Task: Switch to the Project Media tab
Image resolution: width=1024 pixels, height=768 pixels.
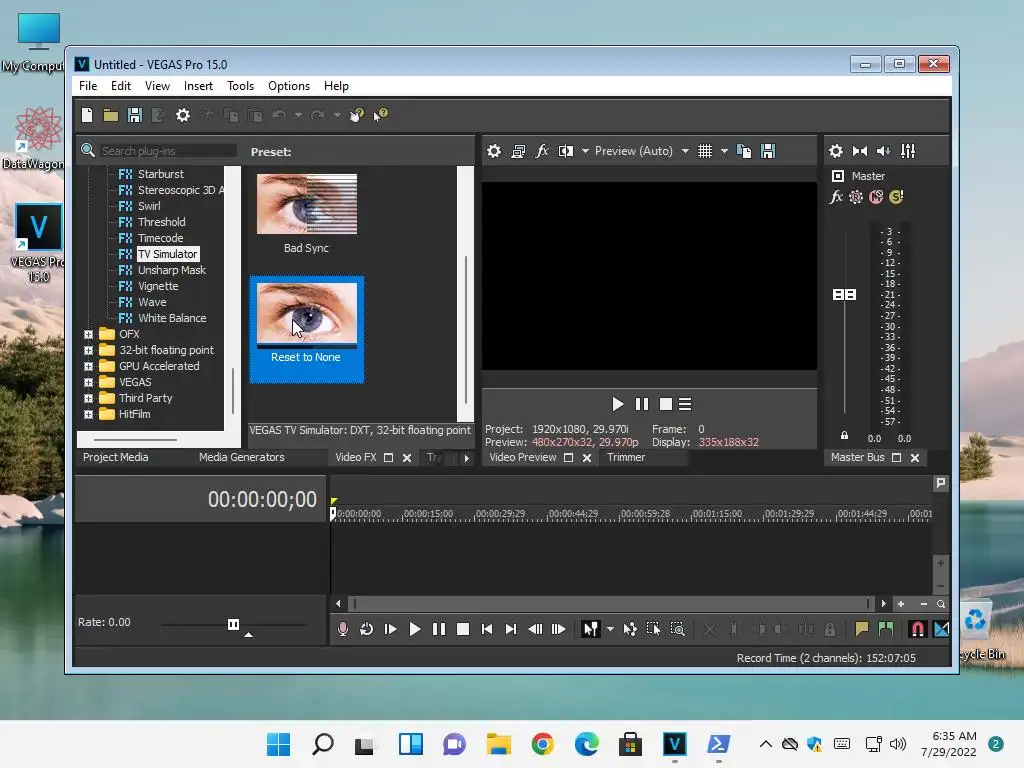Action: [116, 458]
